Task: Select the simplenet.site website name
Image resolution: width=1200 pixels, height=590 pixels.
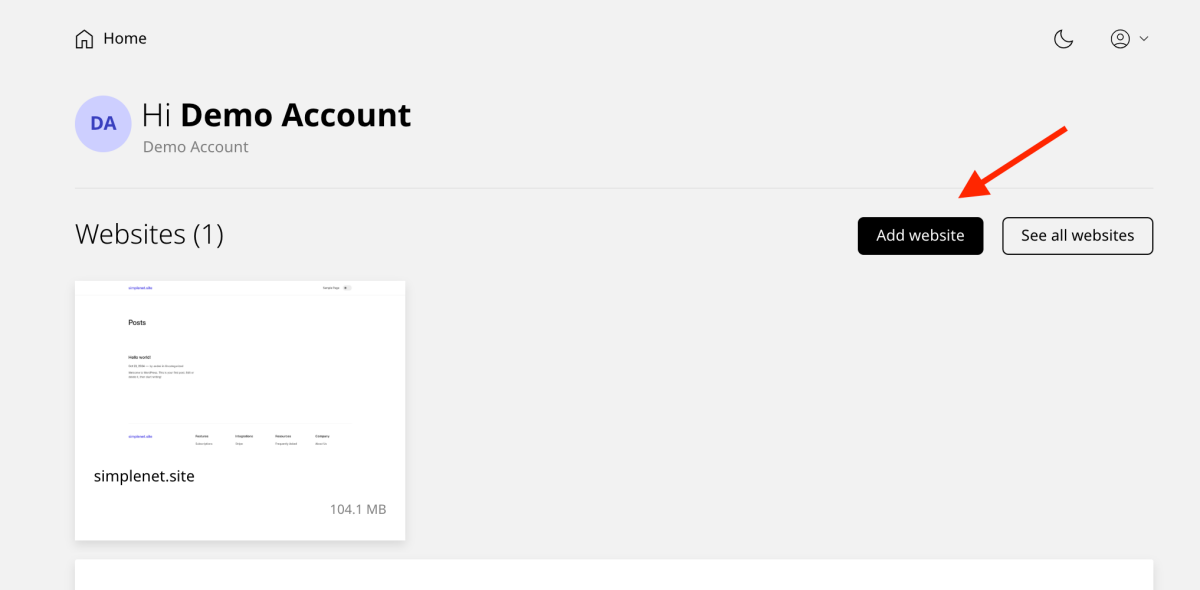Action: click(x=144, y=475)
